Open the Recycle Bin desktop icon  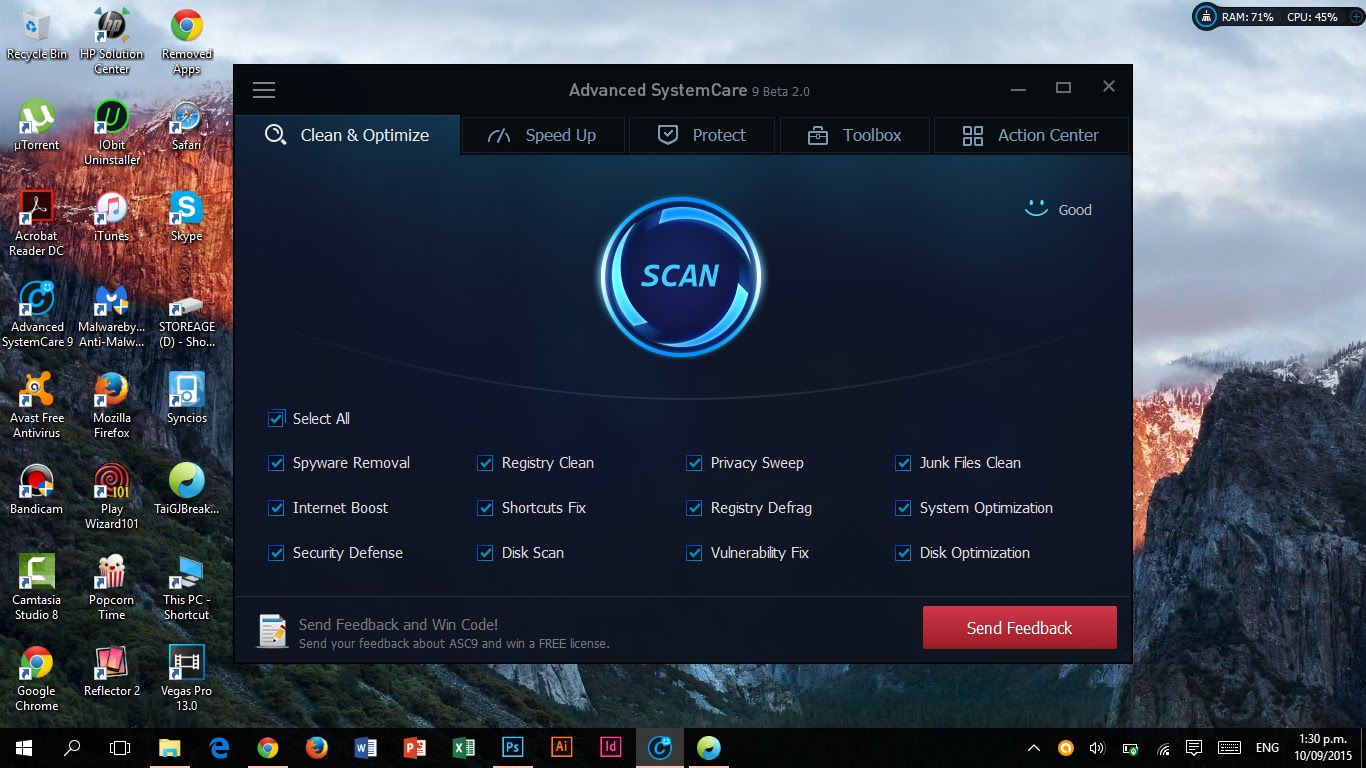(x=37, y=35)
